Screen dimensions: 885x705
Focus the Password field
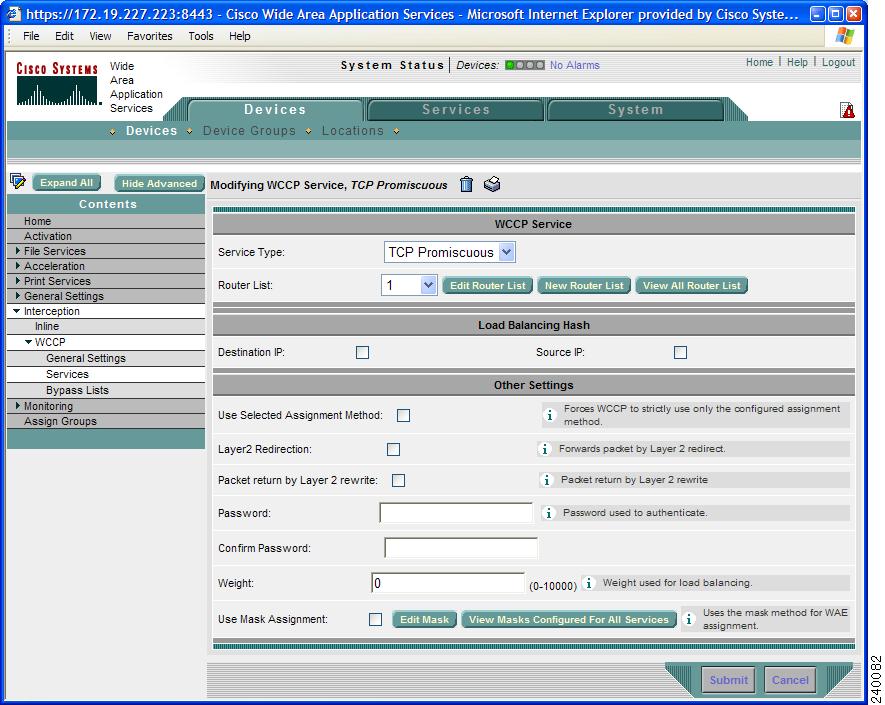click(456, 513)
